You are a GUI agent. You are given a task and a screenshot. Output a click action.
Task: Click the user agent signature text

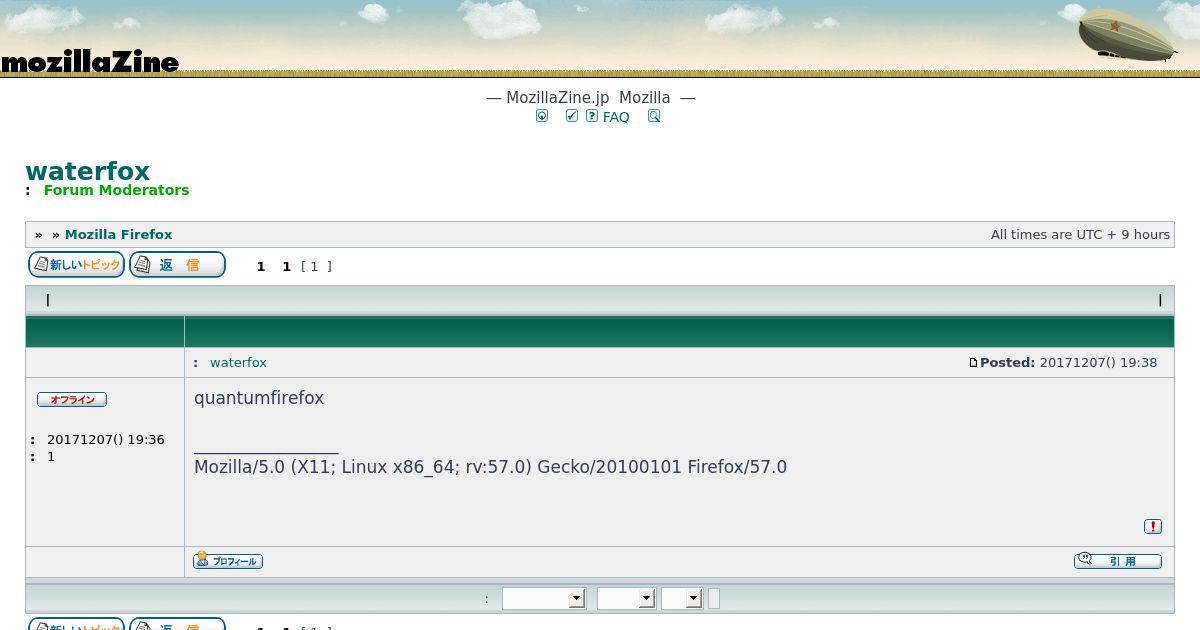pos(490,467)
